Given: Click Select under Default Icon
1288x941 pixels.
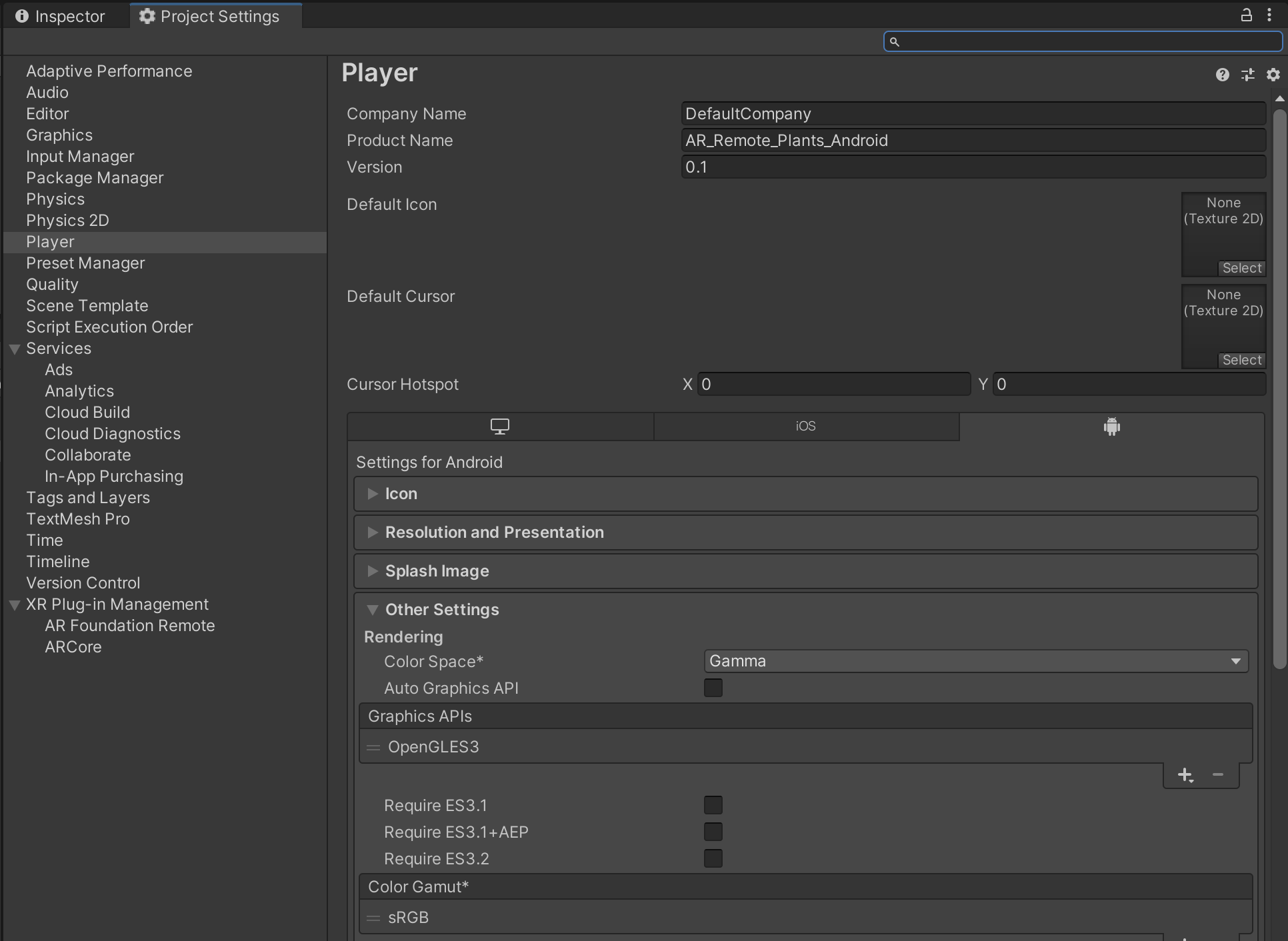Looking at the screenshot, I should (1242, 268).
